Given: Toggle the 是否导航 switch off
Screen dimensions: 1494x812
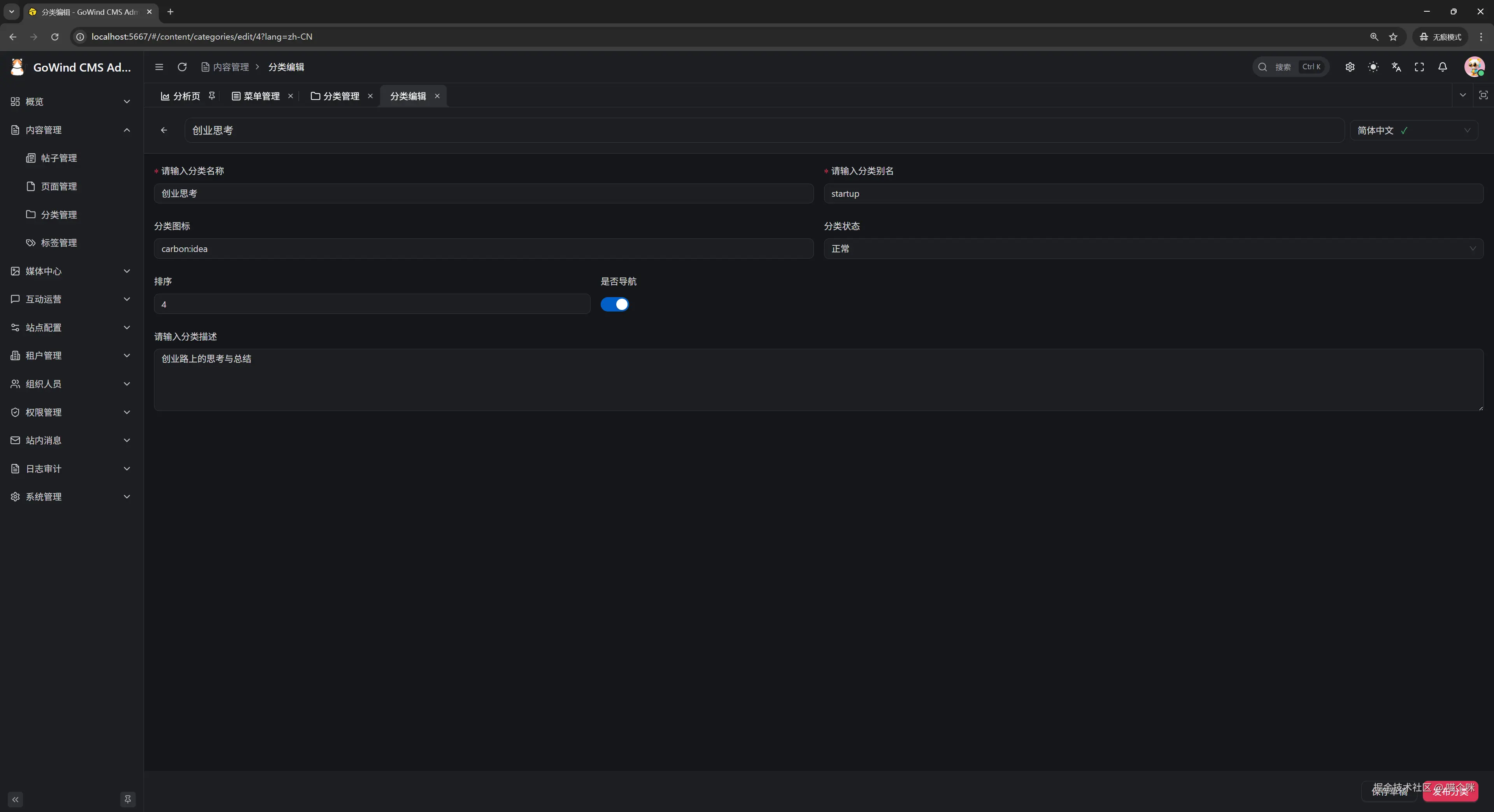Looking at the screenshot, I should [614, 304].
